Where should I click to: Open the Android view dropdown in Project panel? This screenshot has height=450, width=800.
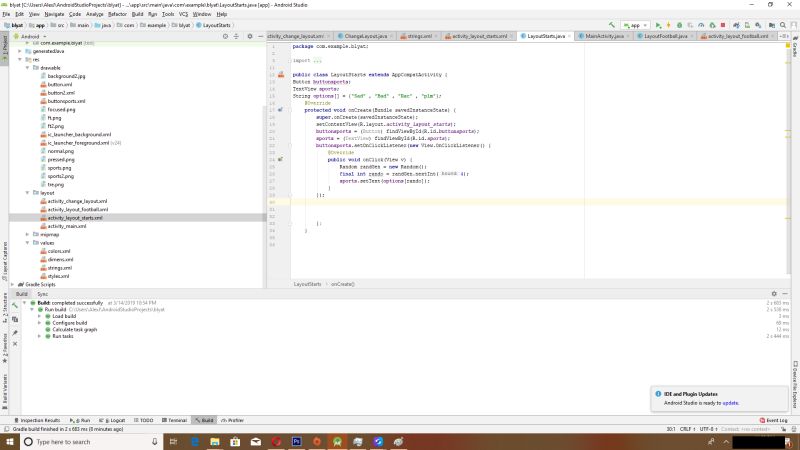point(30,36)
